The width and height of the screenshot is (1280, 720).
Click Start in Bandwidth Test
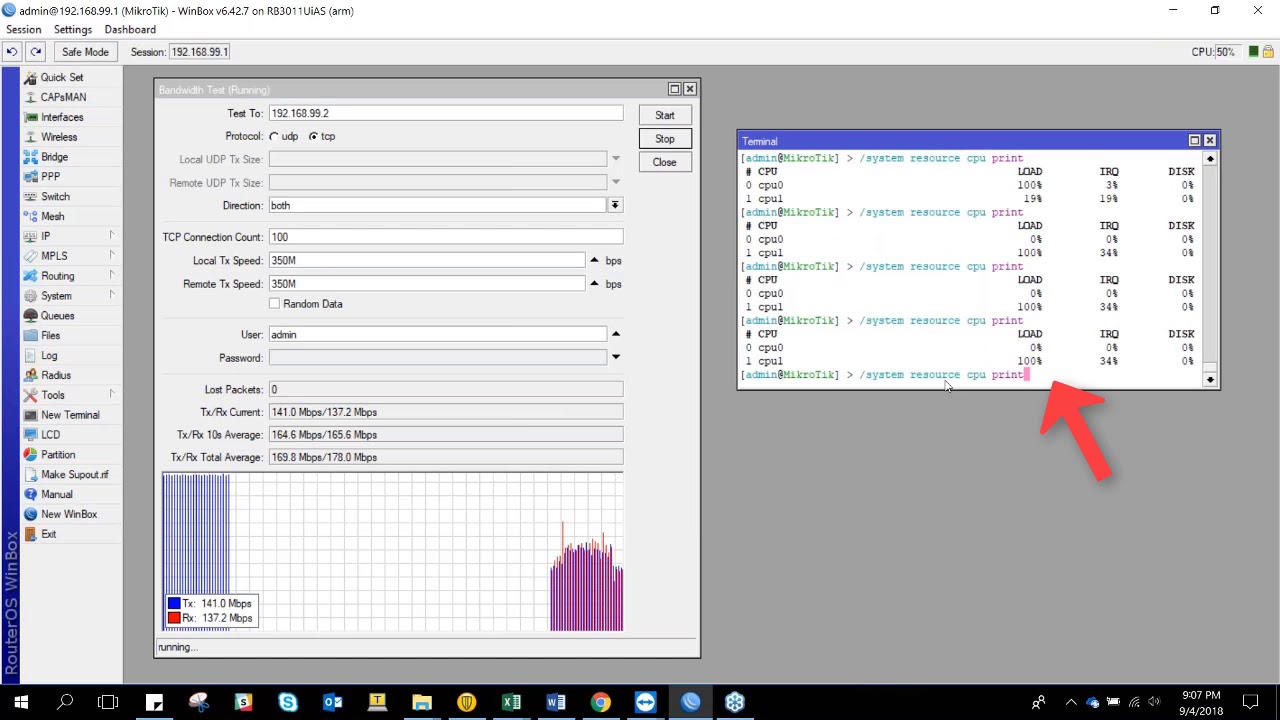click(665, 115)
